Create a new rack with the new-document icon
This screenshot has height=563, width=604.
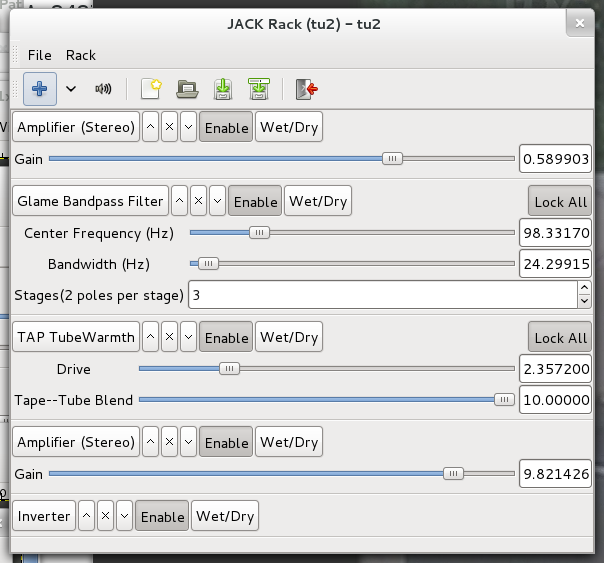tap(151, 89)
